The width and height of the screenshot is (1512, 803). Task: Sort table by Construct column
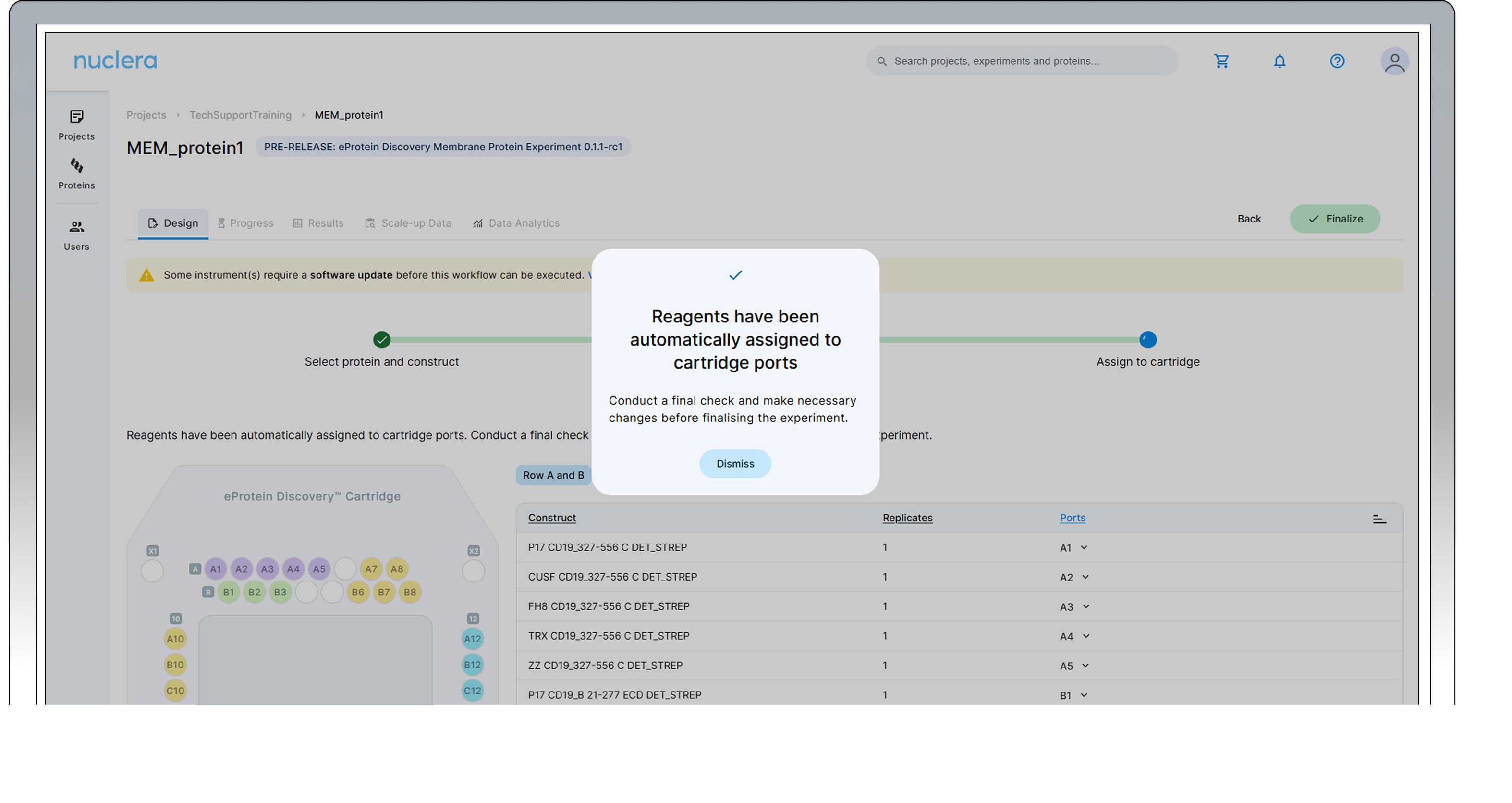[x=552, y=518]
